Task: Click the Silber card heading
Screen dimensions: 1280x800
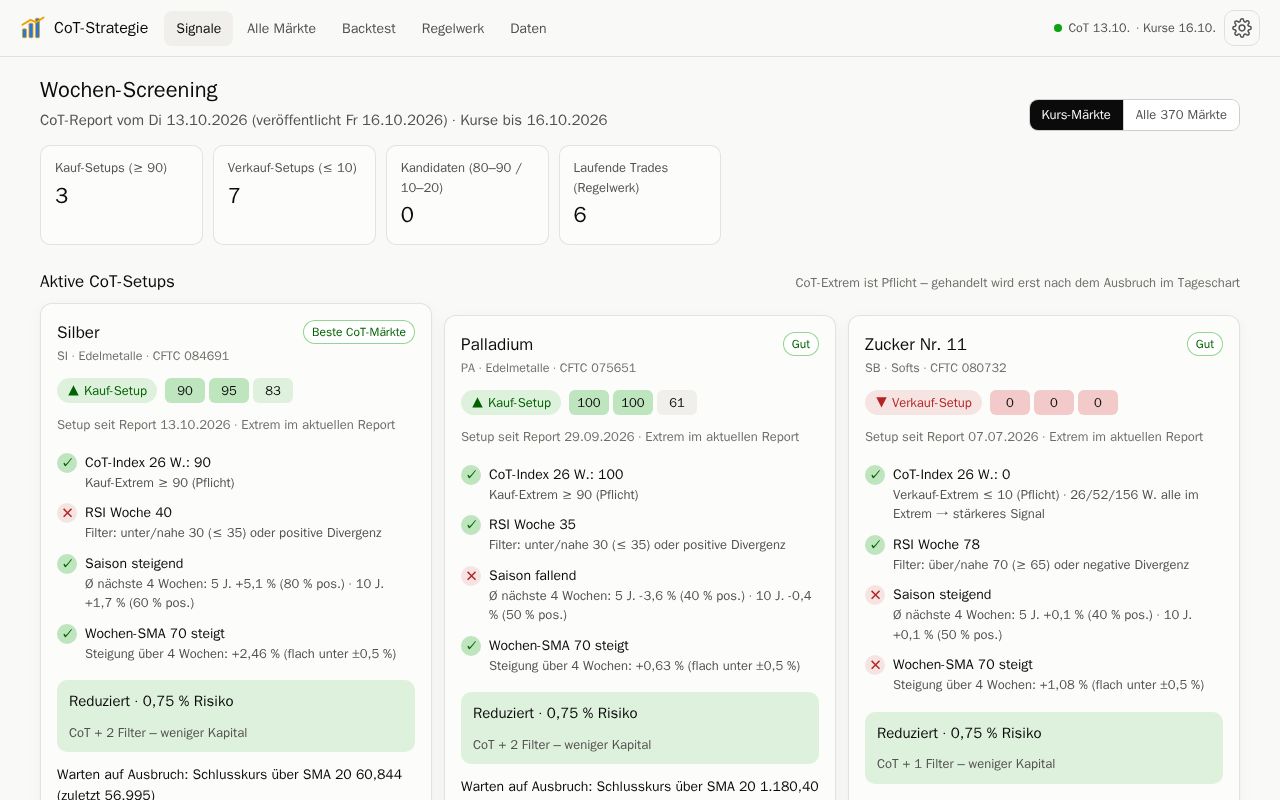Action: (x=78, y=333)
